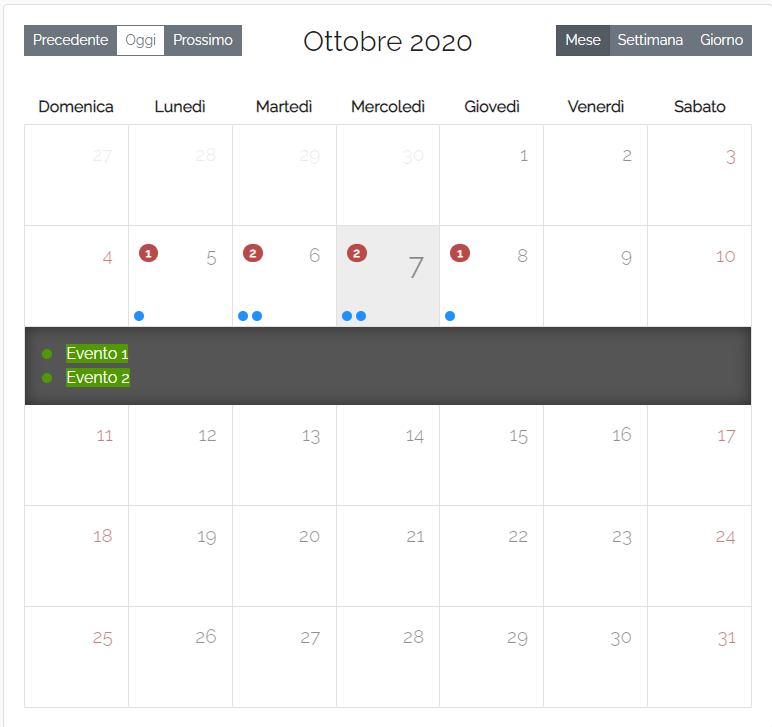This screenshot has width=772, height=727.
Task: Click the red event badge on October 8
Action: [460, 253]
